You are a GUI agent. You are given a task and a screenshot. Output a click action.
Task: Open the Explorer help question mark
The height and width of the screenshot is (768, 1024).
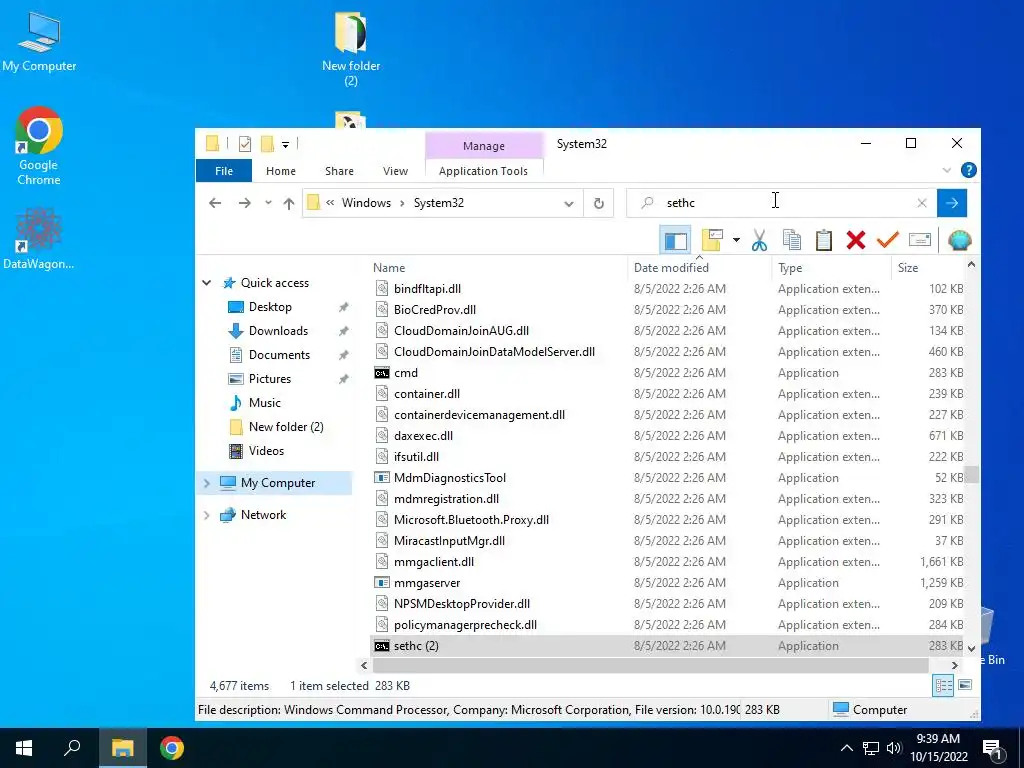click(968, 170)
